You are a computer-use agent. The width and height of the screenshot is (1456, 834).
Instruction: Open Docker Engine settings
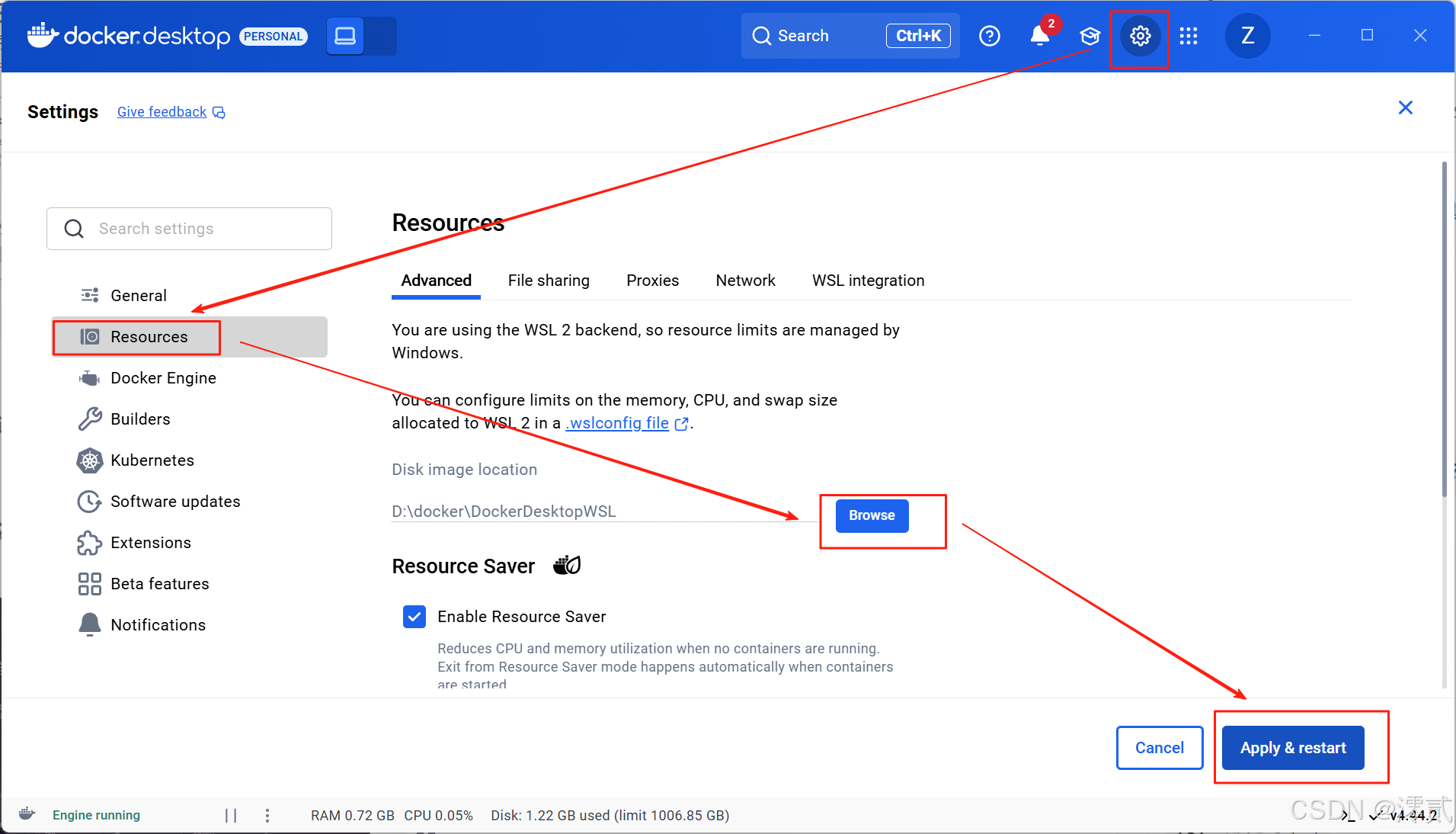tap(189, 378)
